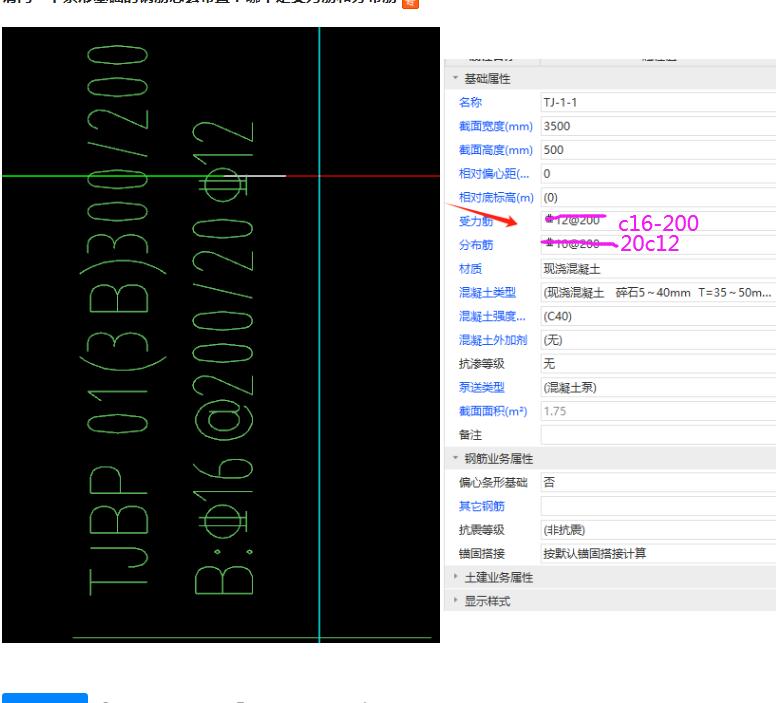Select the 抗渗等级 property label

pyautogui.click(x=482, y=363)
